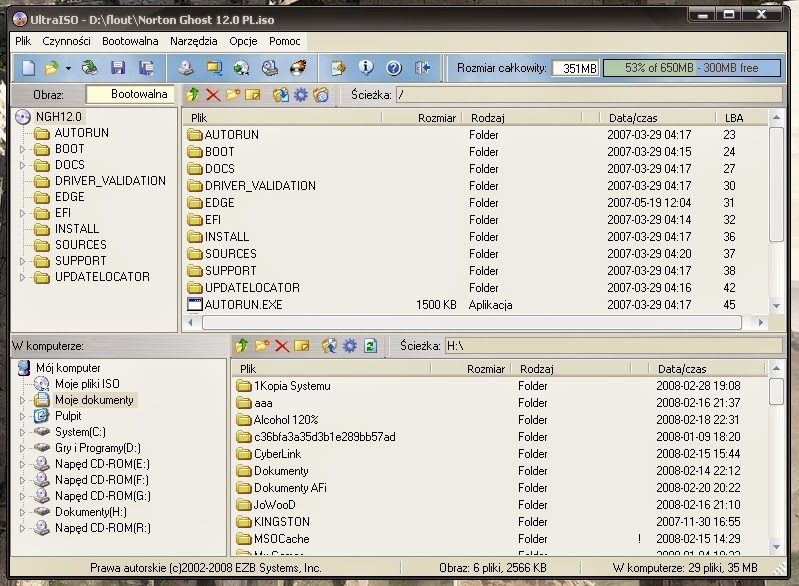799x586 pixels.
Task: Select Moje pliki ISO in the computer tree
Action: coord(87,384)
